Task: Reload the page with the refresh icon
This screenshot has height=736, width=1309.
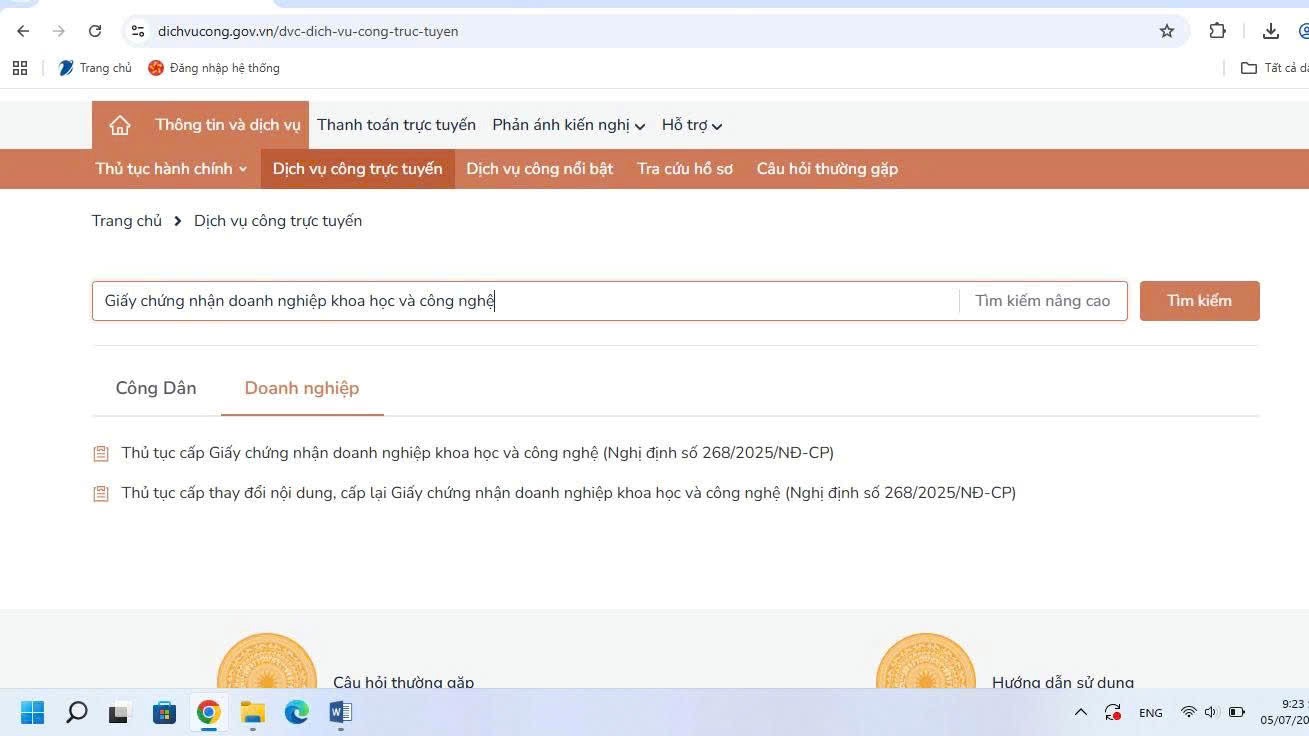Action: click(x=95, y=31)
